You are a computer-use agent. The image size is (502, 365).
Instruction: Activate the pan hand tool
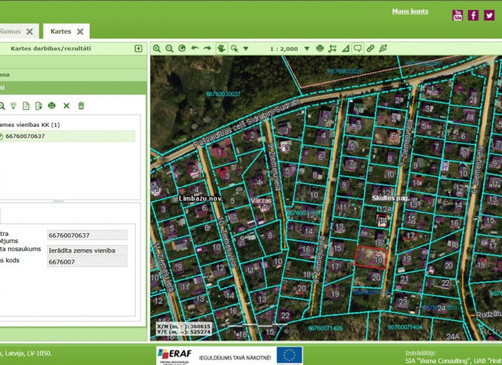click(x=221, y=48)
